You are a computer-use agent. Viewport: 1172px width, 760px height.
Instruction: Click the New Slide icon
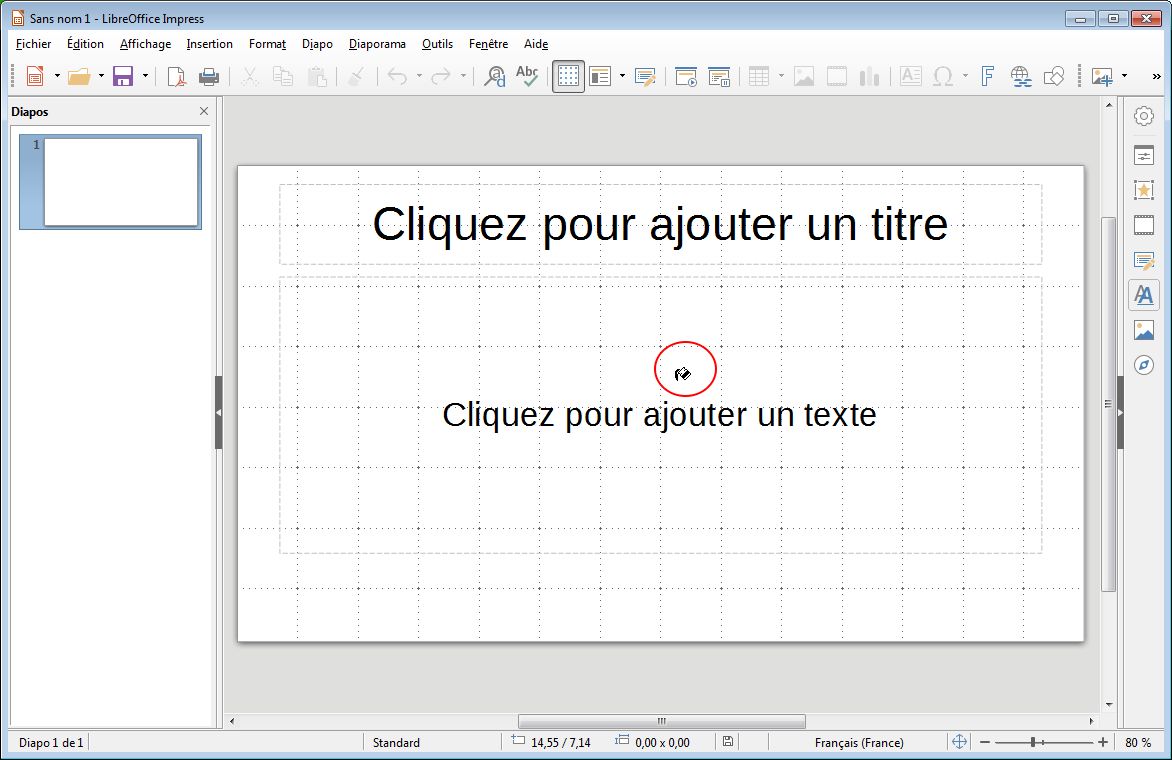click(x=1102, y=76)
